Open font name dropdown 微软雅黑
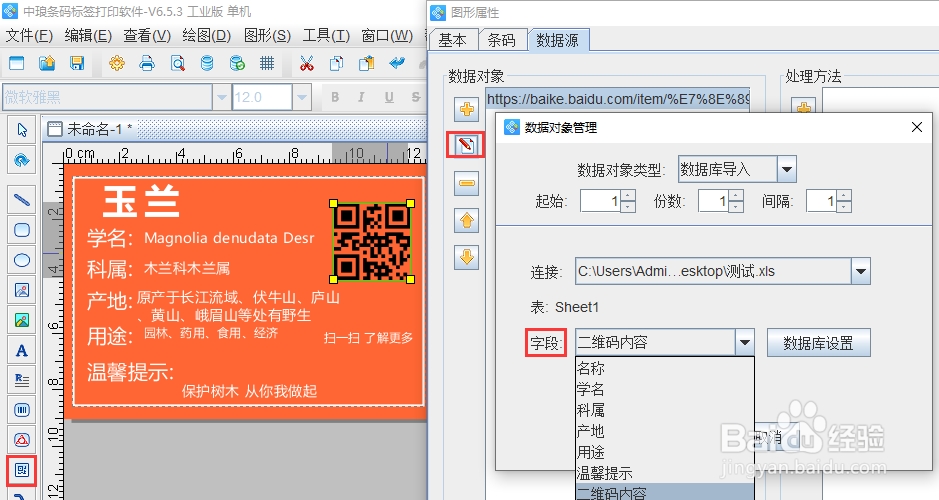Screen dimensions: 939x500 (x=222, y=97)
